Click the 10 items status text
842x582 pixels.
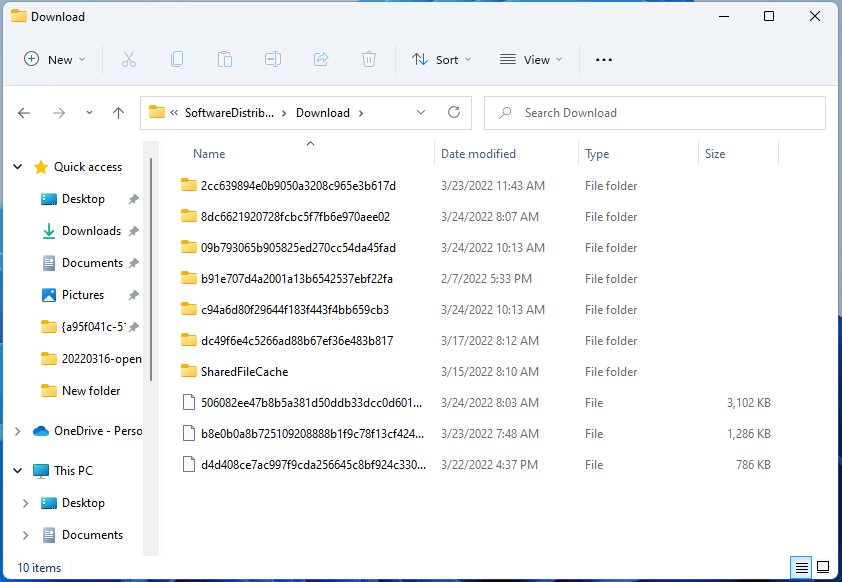pyautogui.click(x=39, y=568)
